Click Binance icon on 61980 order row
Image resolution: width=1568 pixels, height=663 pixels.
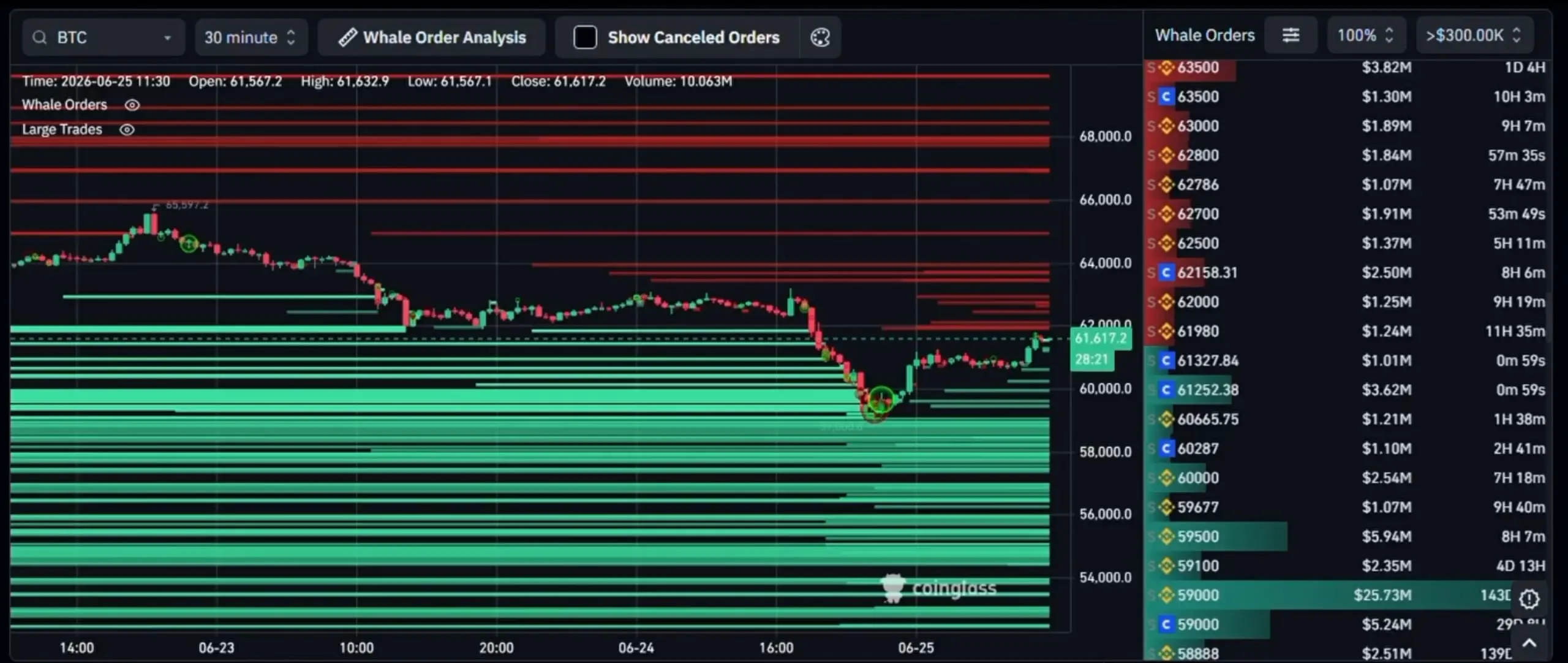pos(1166,331)
